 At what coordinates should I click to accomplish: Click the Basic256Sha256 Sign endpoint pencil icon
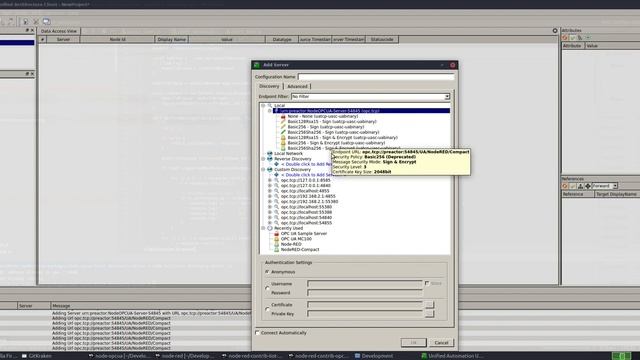(283, 132)
